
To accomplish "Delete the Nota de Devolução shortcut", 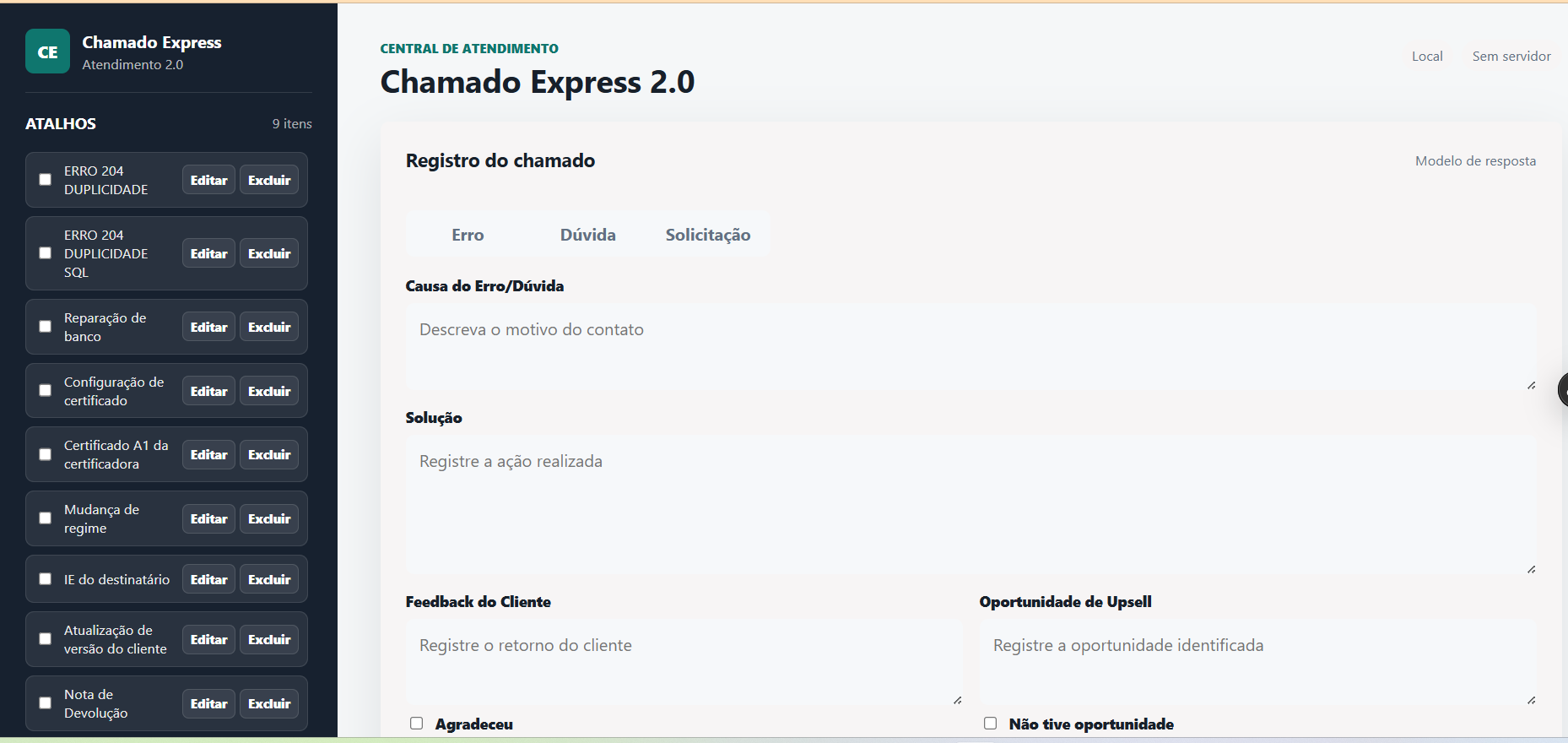I will click(269, 703).
